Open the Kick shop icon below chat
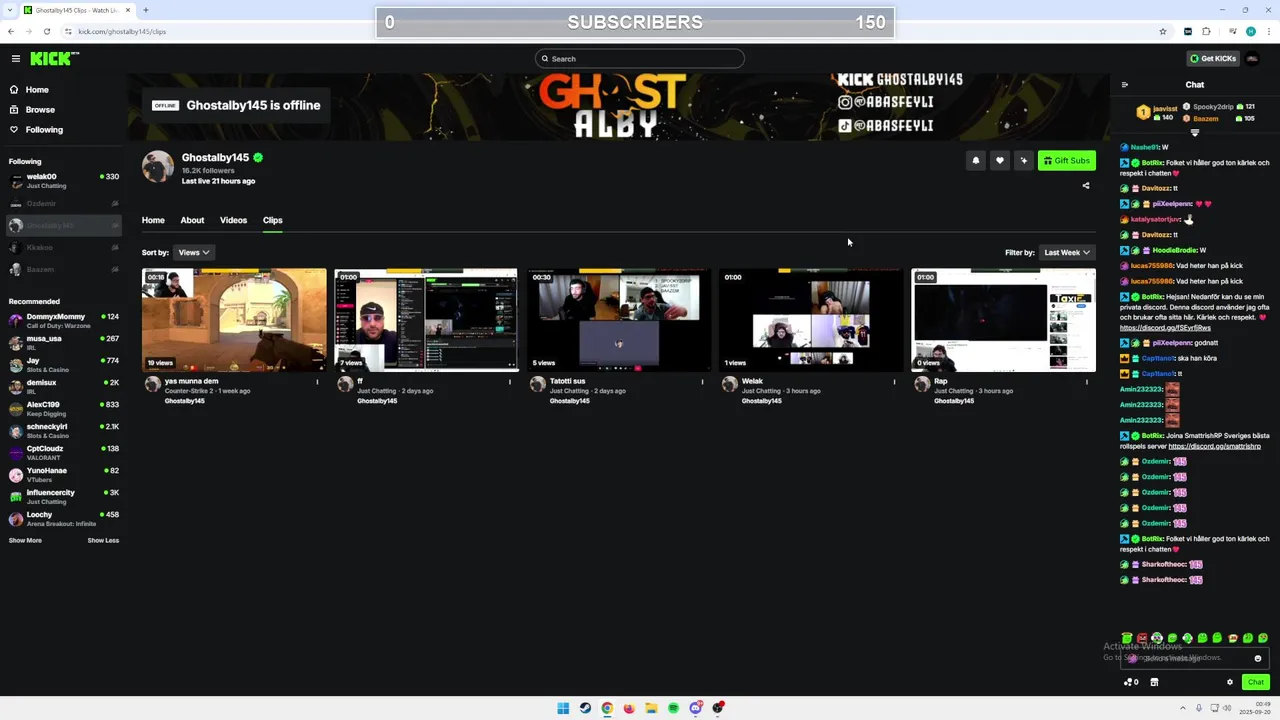The image size is (1280, 720). [1154, 682]
